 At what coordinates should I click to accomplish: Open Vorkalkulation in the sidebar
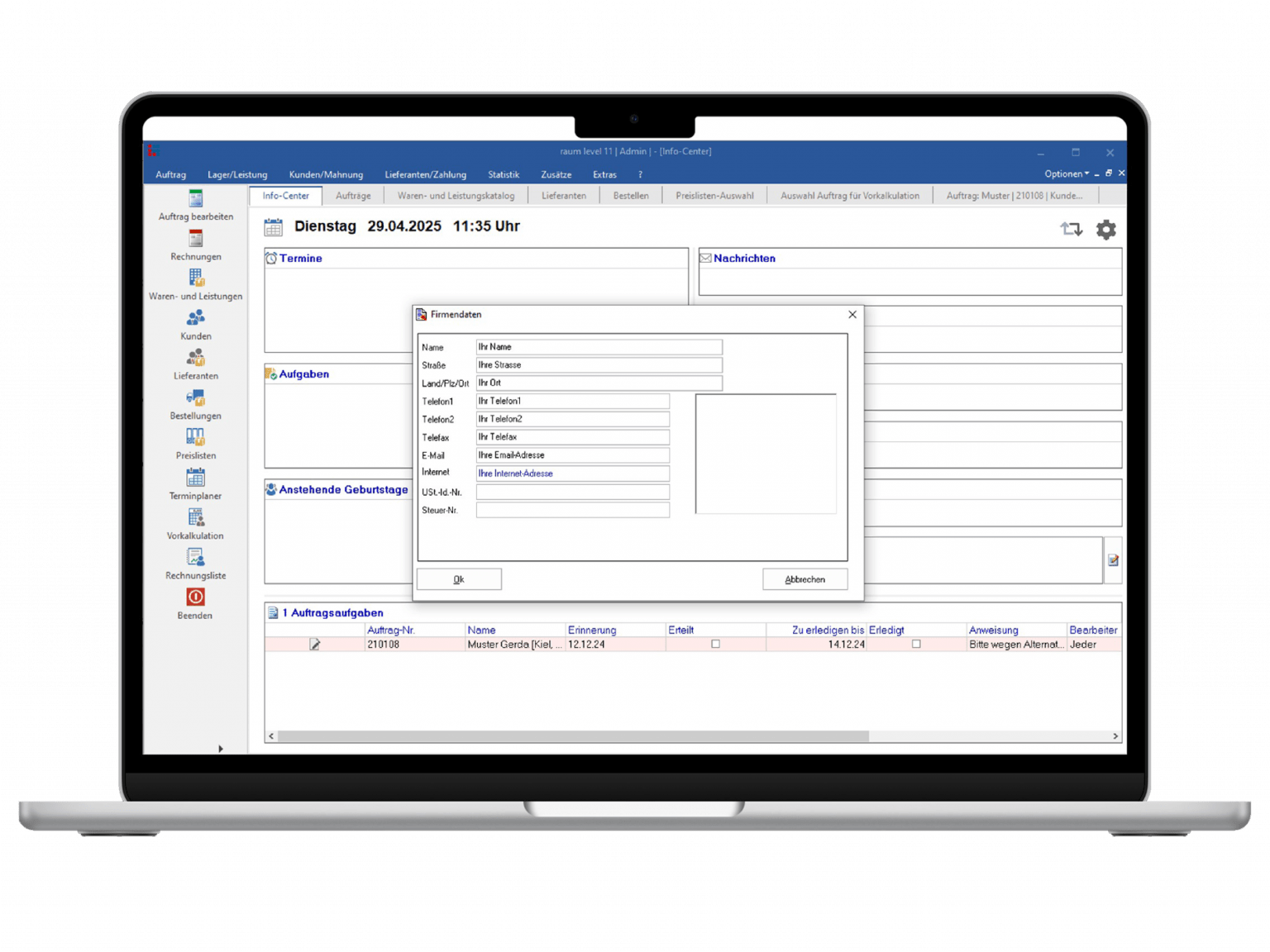pyautogui.click(x=195, y=518)
